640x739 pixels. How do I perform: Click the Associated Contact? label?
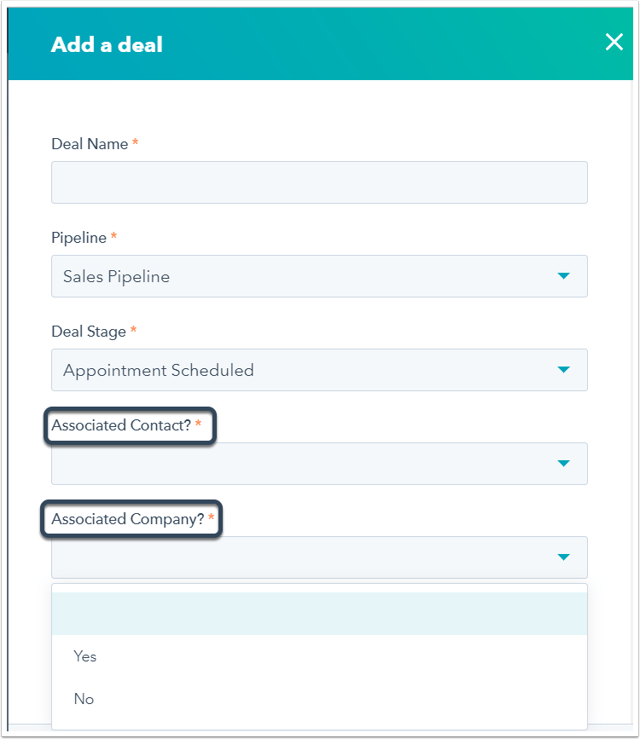point(122,426)
